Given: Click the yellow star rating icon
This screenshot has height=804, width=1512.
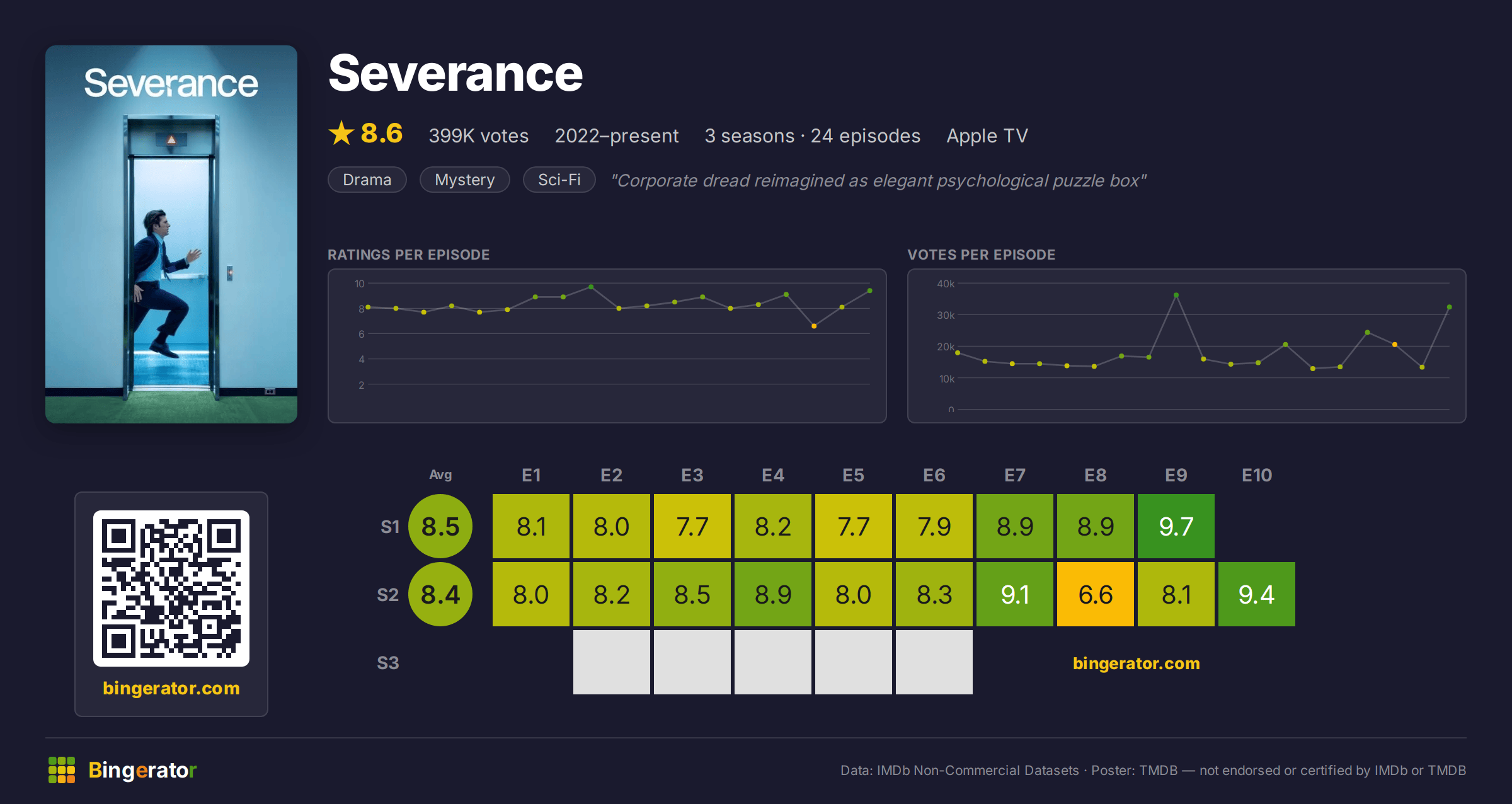Looking at the screenshot, I should 341,133.
